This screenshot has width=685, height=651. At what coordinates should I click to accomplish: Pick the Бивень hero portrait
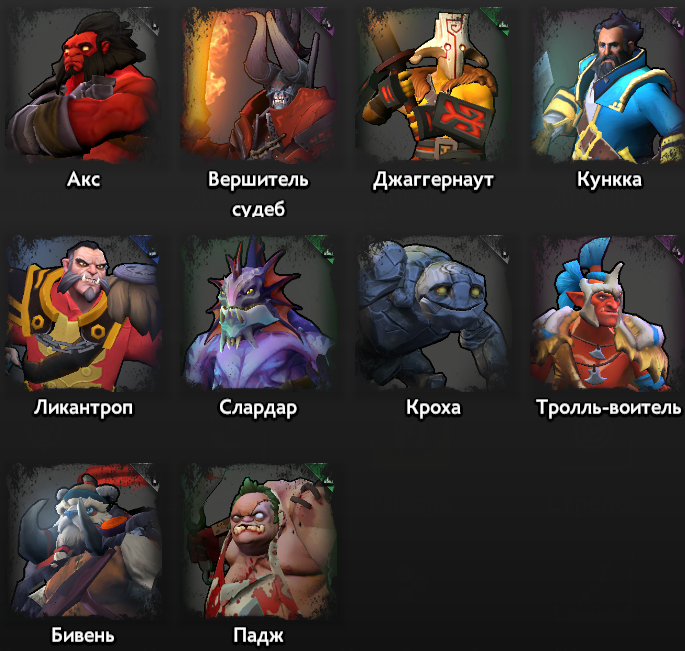click(83, 541)
